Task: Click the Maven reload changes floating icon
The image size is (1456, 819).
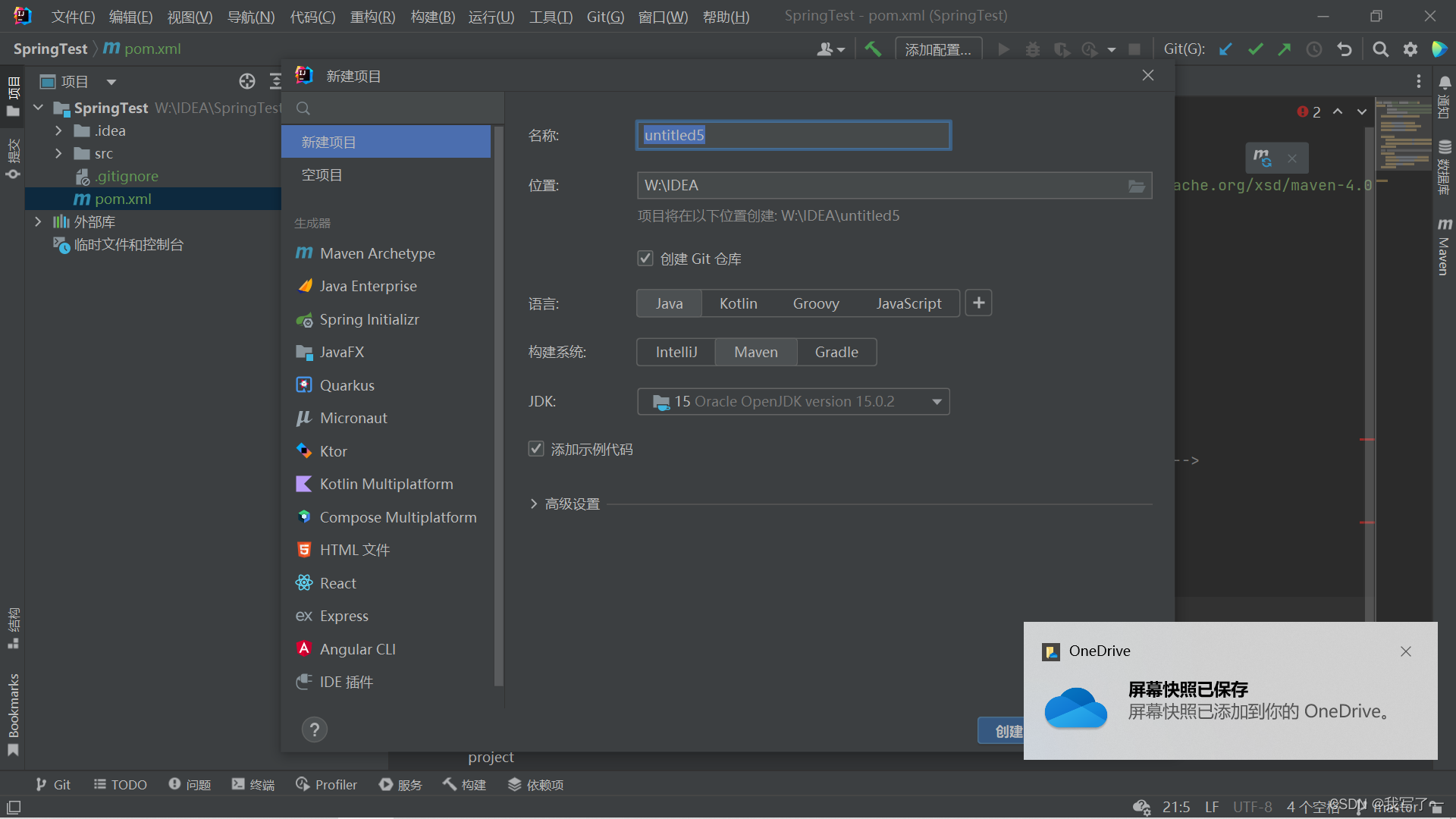Action: tap(1263, 158)
